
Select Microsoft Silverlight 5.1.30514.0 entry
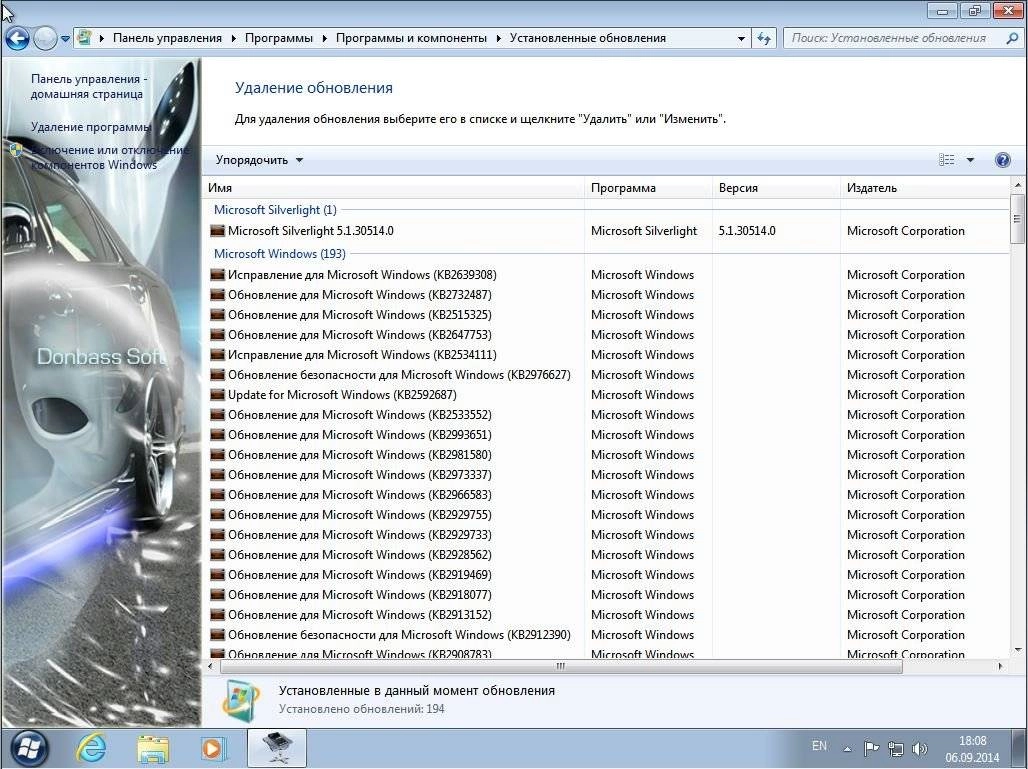606,231
